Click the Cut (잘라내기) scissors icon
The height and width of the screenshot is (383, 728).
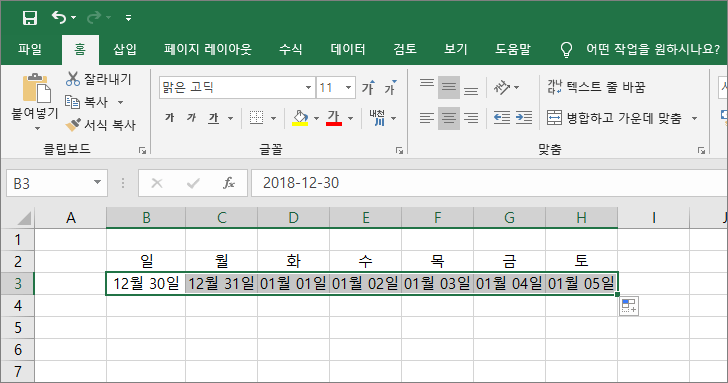click(73, 79)
